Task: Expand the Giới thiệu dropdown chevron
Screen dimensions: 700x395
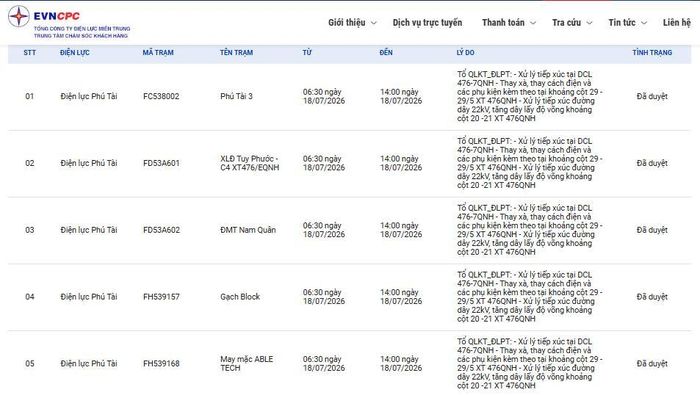Action: pos(374,23)
